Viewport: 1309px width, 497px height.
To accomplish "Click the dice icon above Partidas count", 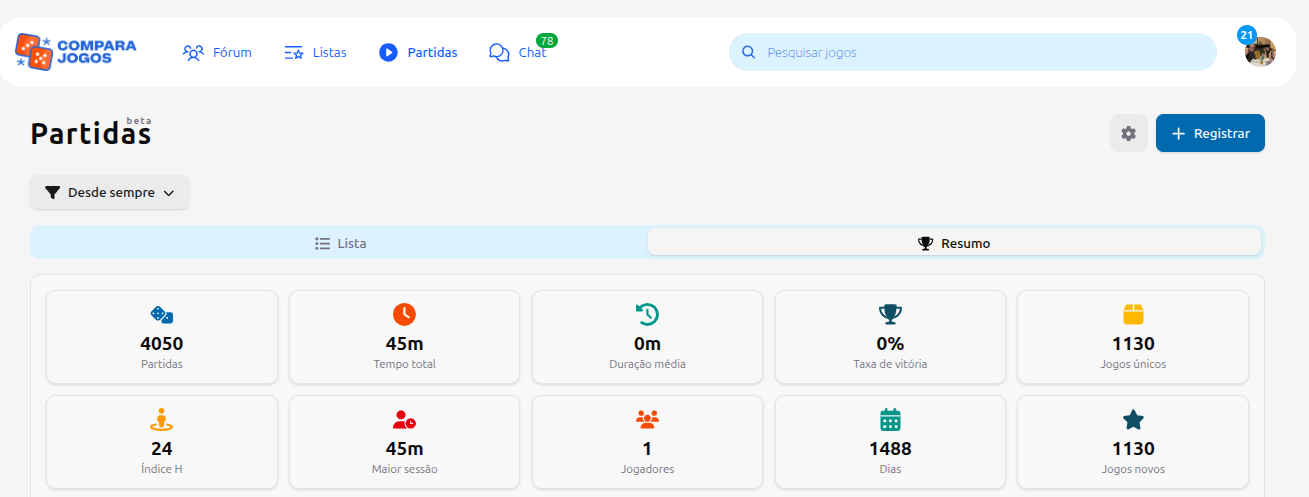I will point(162,314).
